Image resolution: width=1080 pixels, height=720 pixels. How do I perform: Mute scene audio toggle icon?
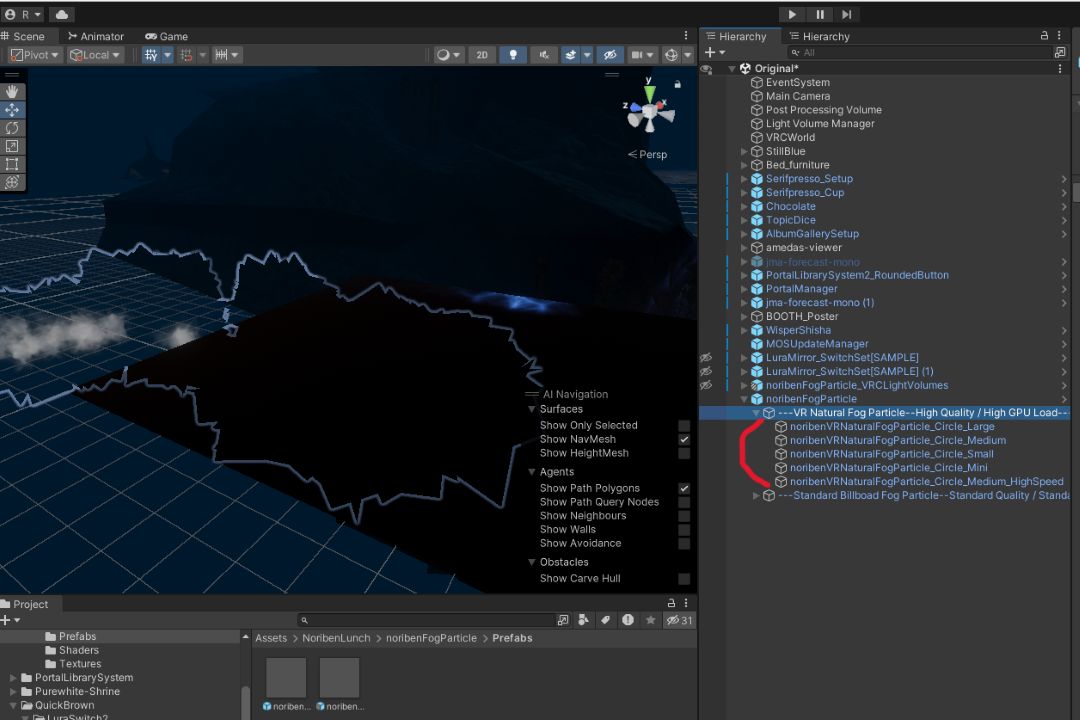pos(543,55)
